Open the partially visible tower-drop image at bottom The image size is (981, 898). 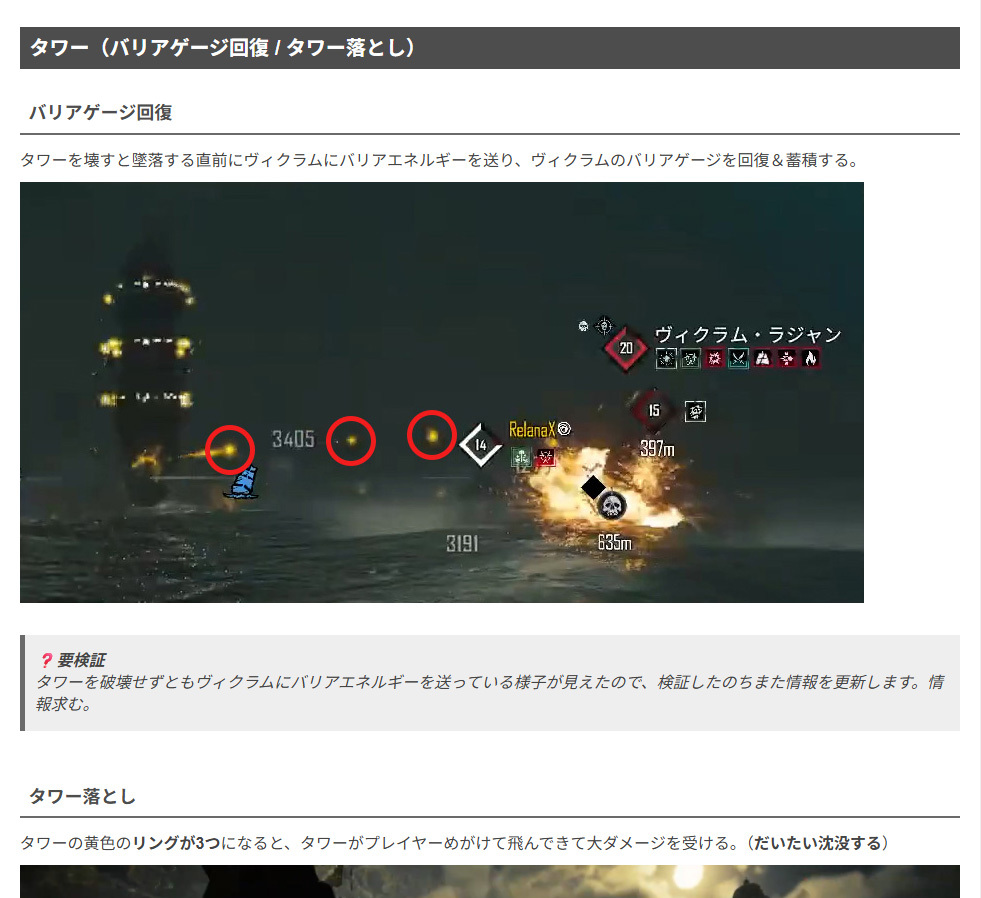pyautogui.click(x=490, y=882)
